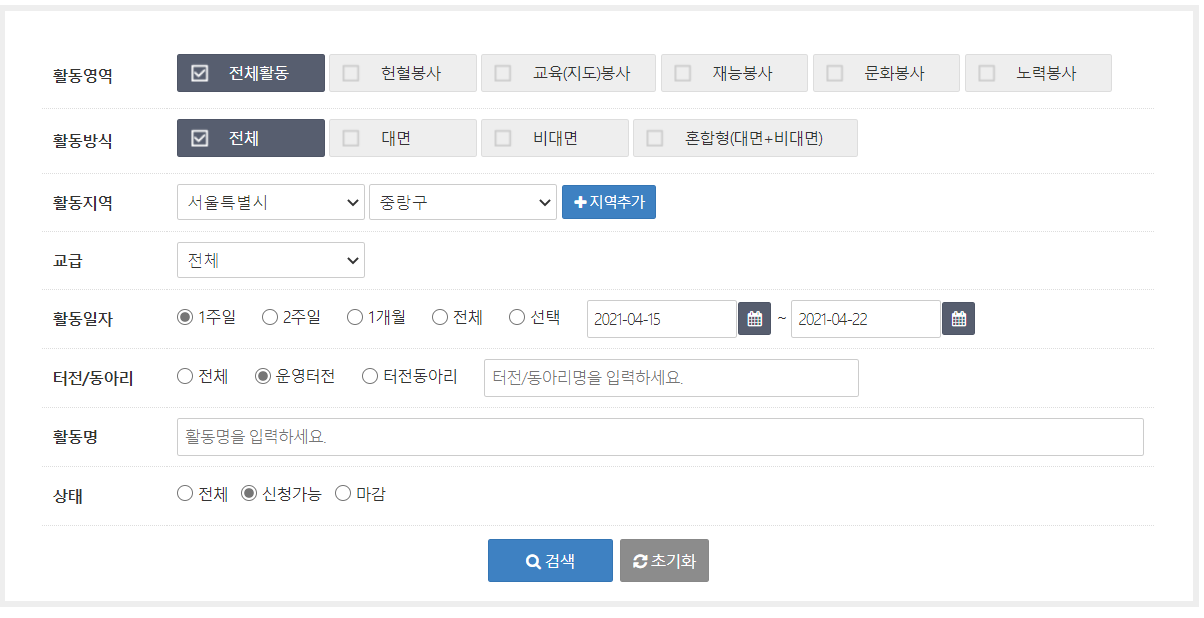Open the end date calendar picker icon
This screenshot has height=618, width=1204.
point(958,319)
